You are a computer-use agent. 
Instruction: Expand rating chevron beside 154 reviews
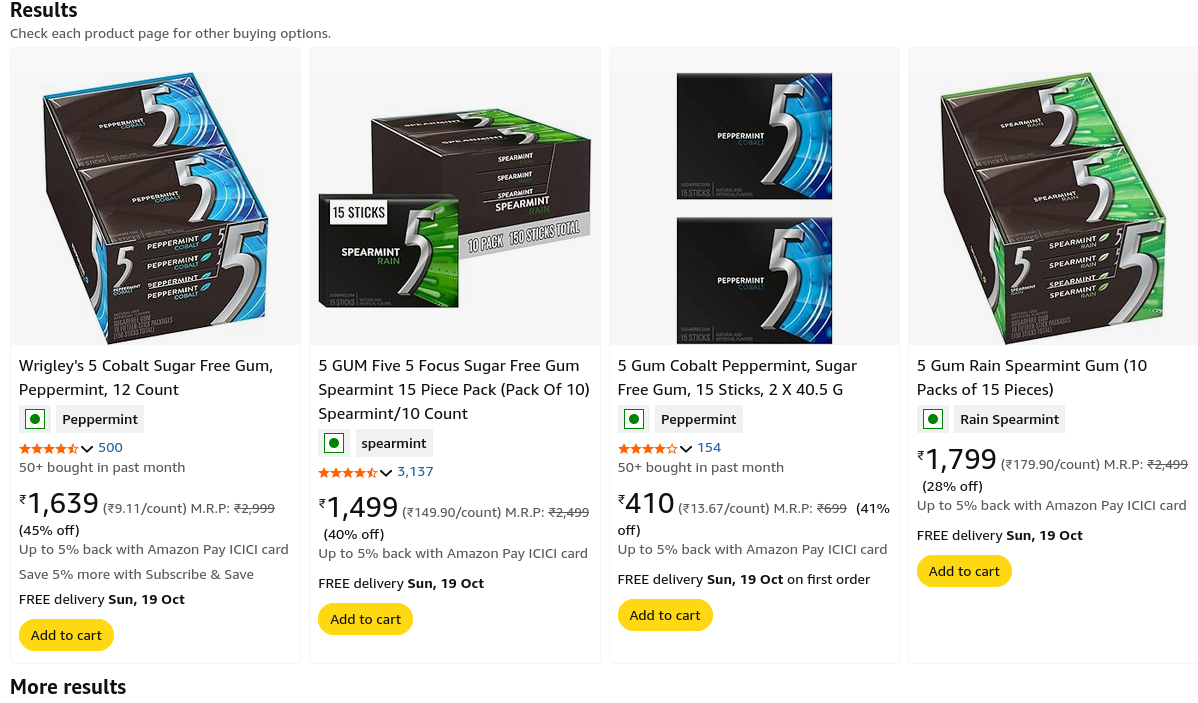[686, 449]
